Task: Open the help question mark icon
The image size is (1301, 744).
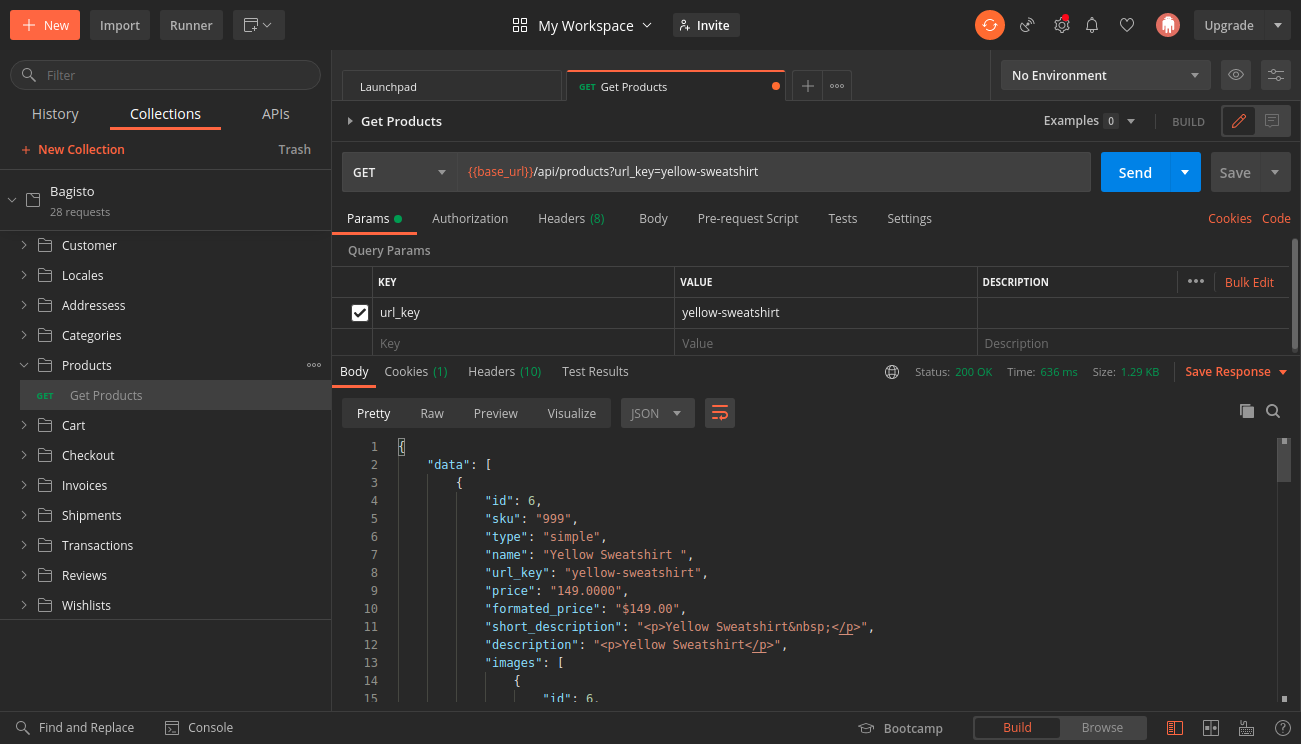Action: [1282, 728]
